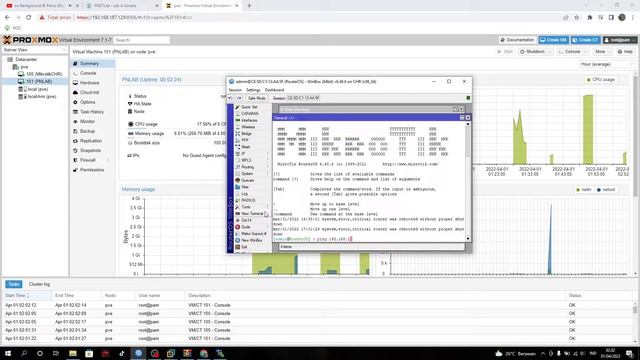Image resolution: width=640 pixels, height=360 pixels.
Task: Expand the Dude submenu in WinBox
Action: (x=252, y=227)
